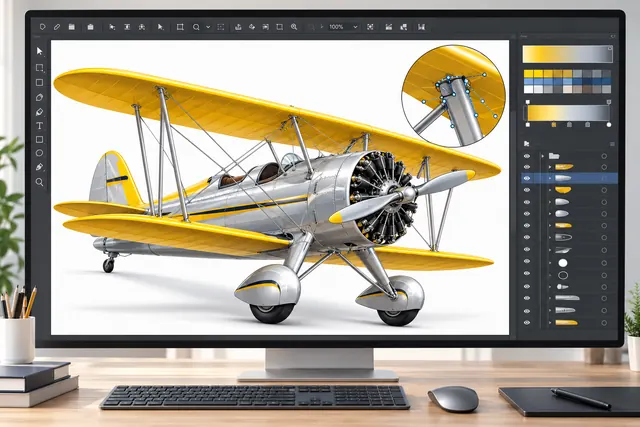Open the zoom percentage dropdown chevron

point(355,27)
